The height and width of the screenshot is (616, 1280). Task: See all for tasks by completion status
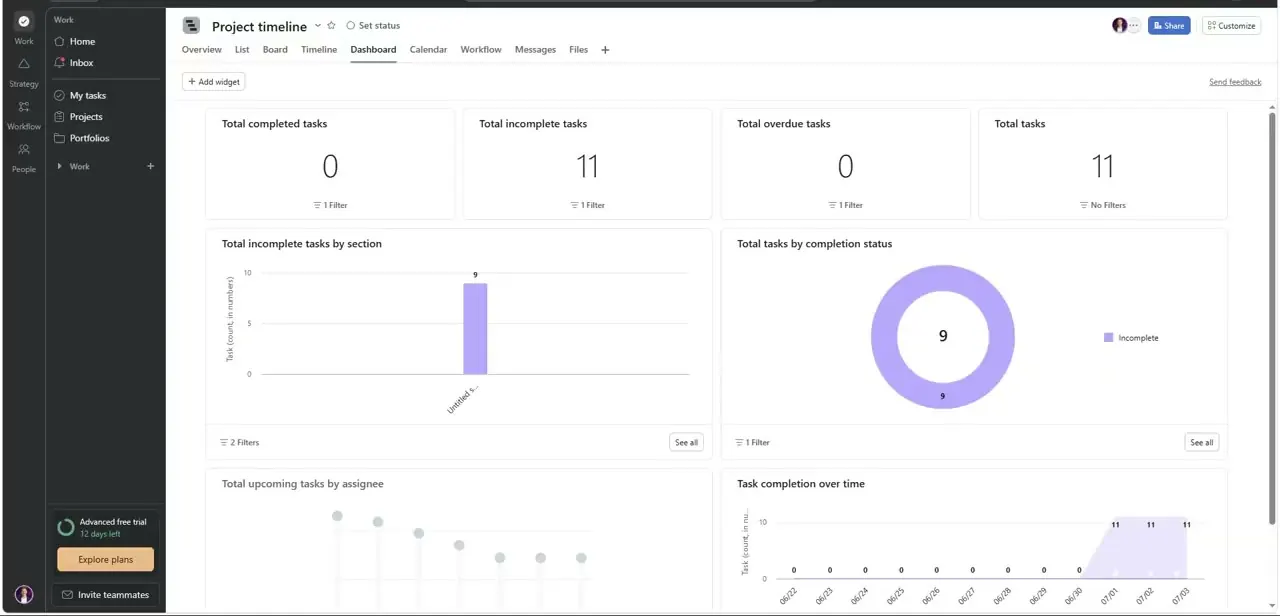(1202, 442)
